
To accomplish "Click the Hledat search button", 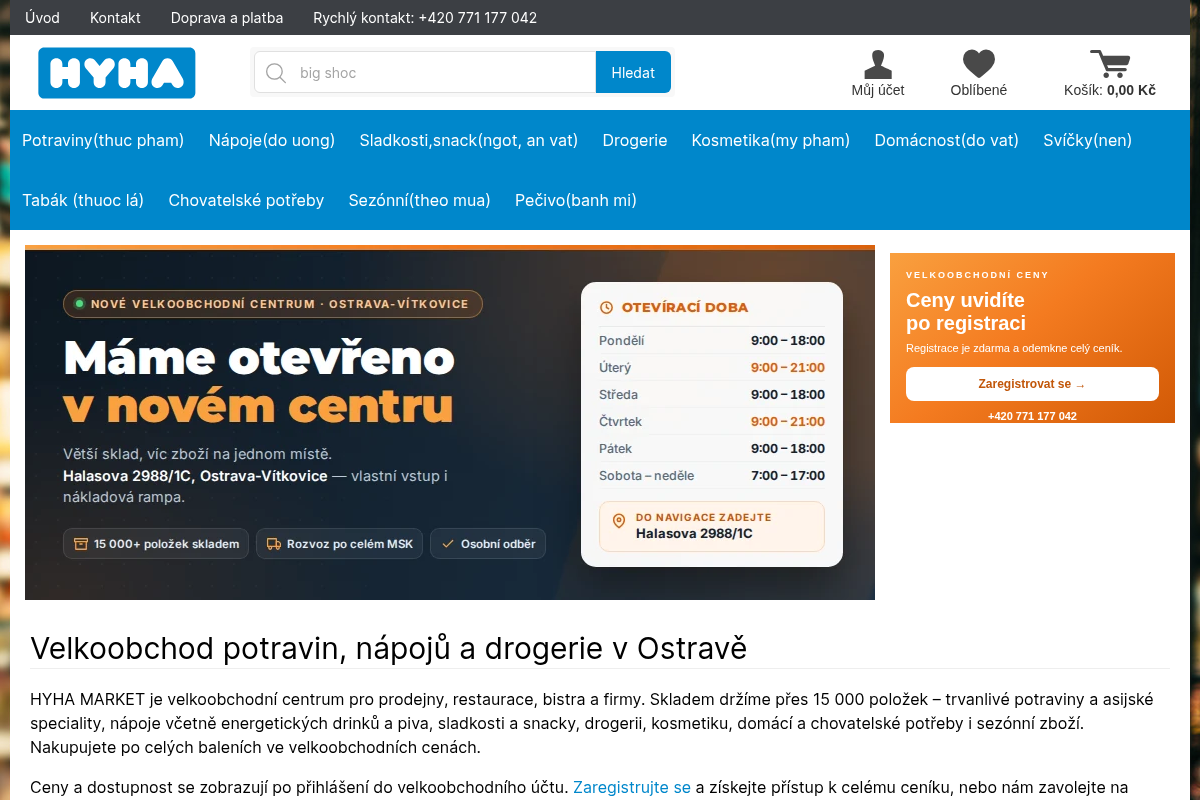I will 633,73.
